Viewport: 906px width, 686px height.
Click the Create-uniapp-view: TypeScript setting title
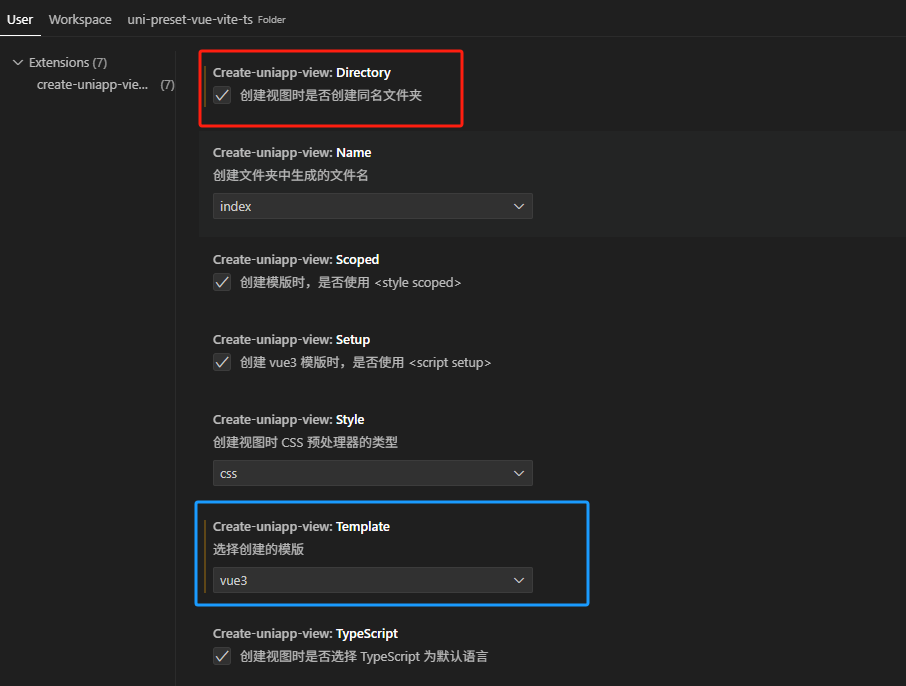305,633
